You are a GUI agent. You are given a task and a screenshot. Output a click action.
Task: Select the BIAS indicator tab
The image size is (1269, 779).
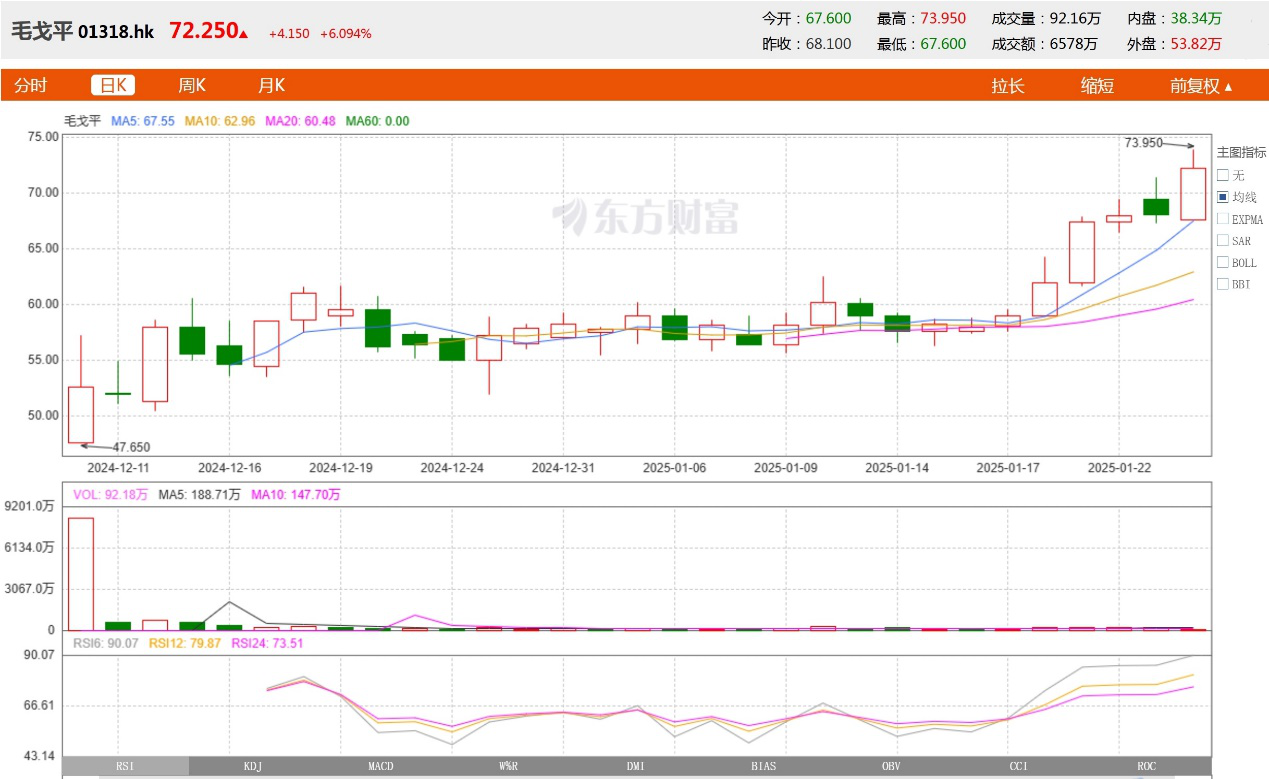[x=764, y=766]
